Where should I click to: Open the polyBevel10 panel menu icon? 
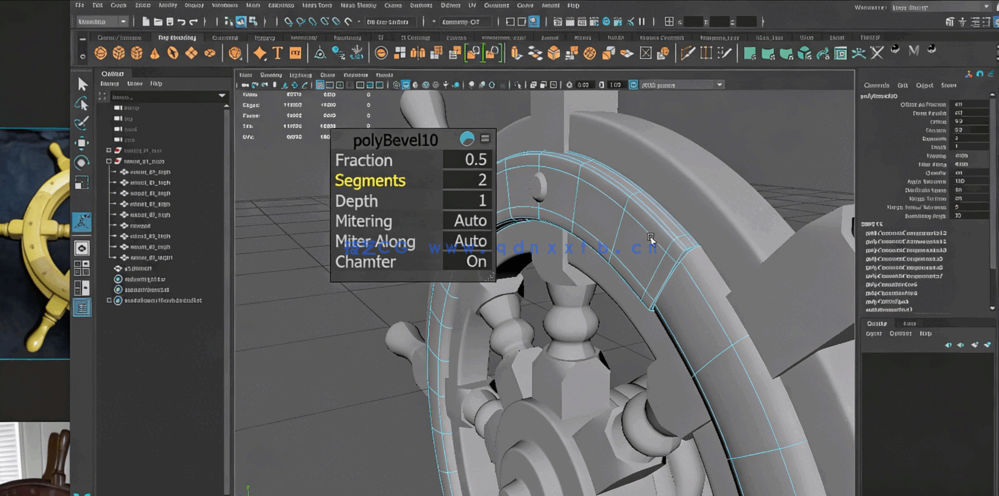tap(485, 138)
